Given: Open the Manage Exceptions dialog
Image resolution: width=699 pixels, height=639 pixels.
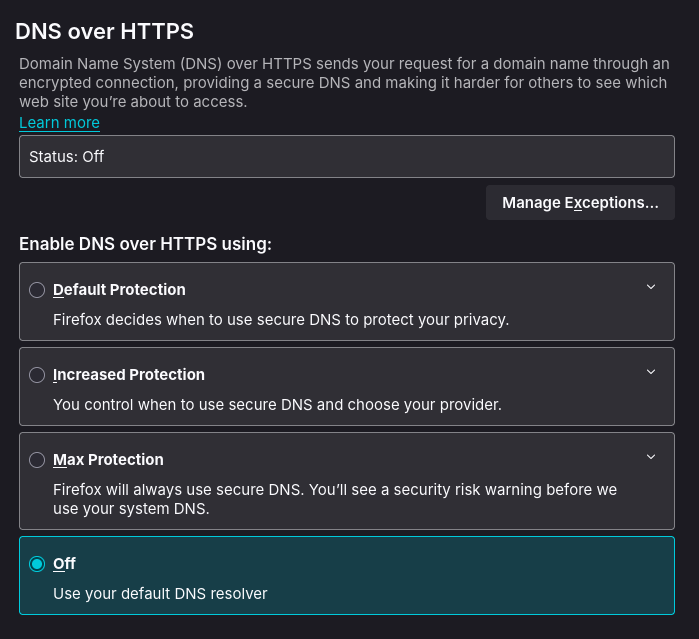Looking at the screenshot, I should (x=580, y=202).
